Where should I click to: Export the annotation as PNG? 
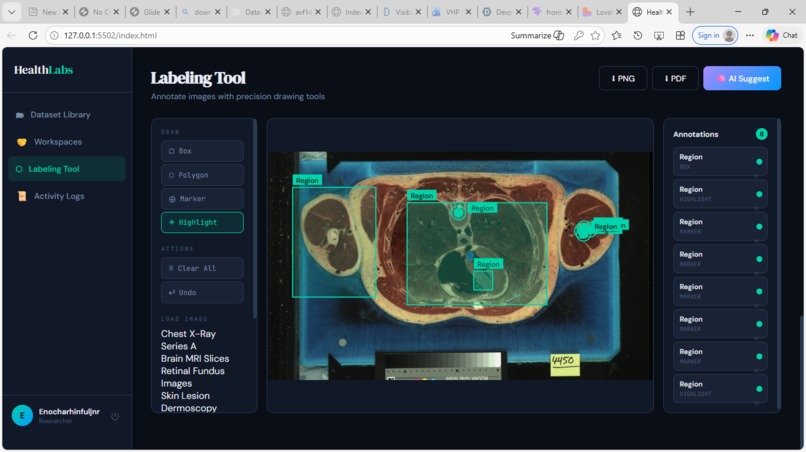click(x=622, y=78)
